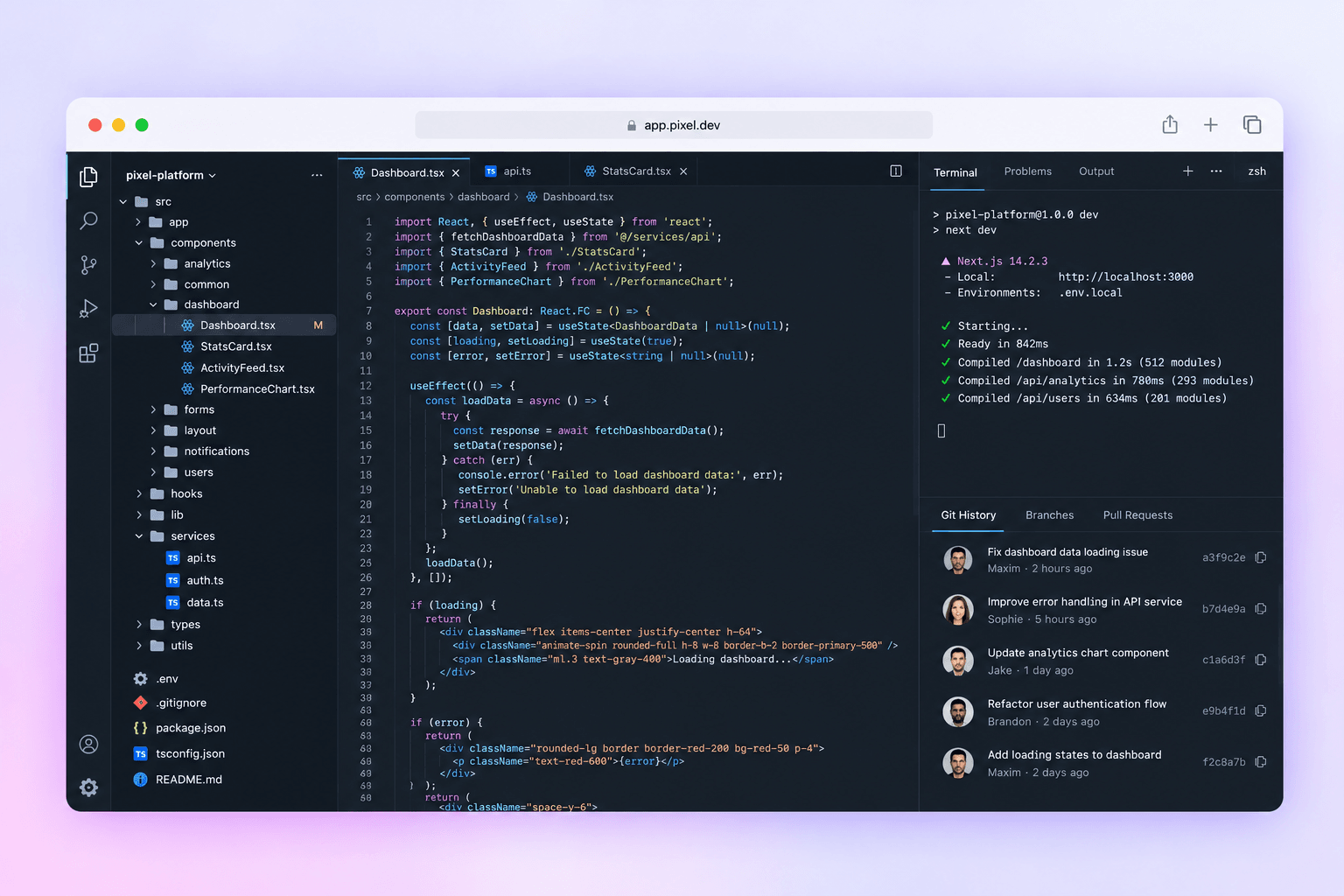
Task: Open the Pull Requests tab
Action: pyautogui.click(x=1137, y=515)
